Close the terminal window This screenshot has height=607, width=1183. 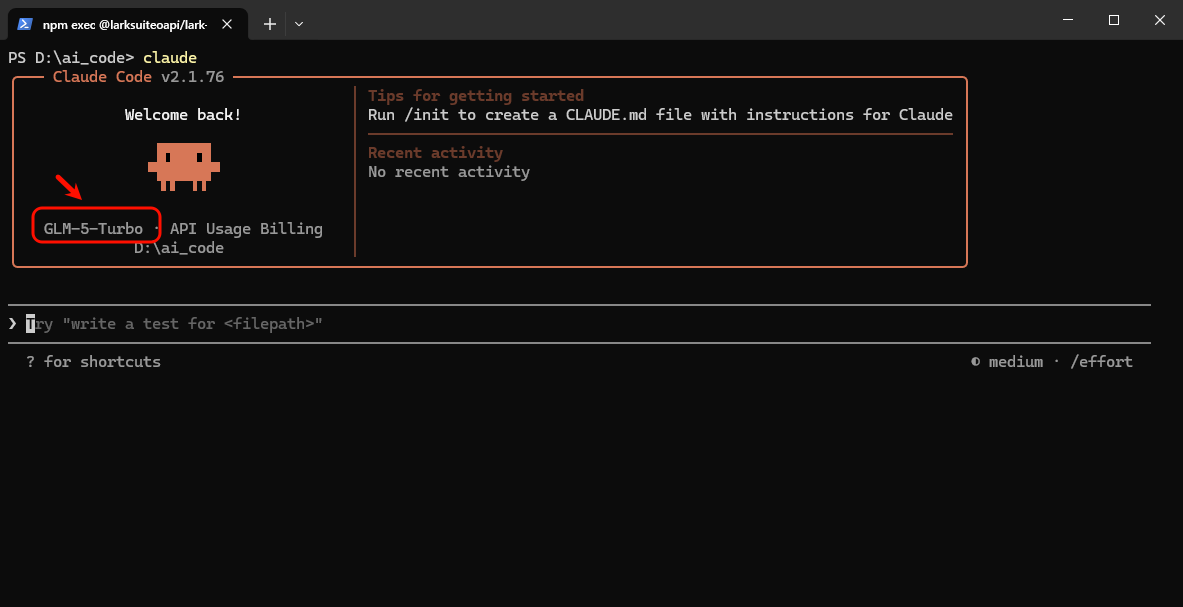coord(1160,20)
